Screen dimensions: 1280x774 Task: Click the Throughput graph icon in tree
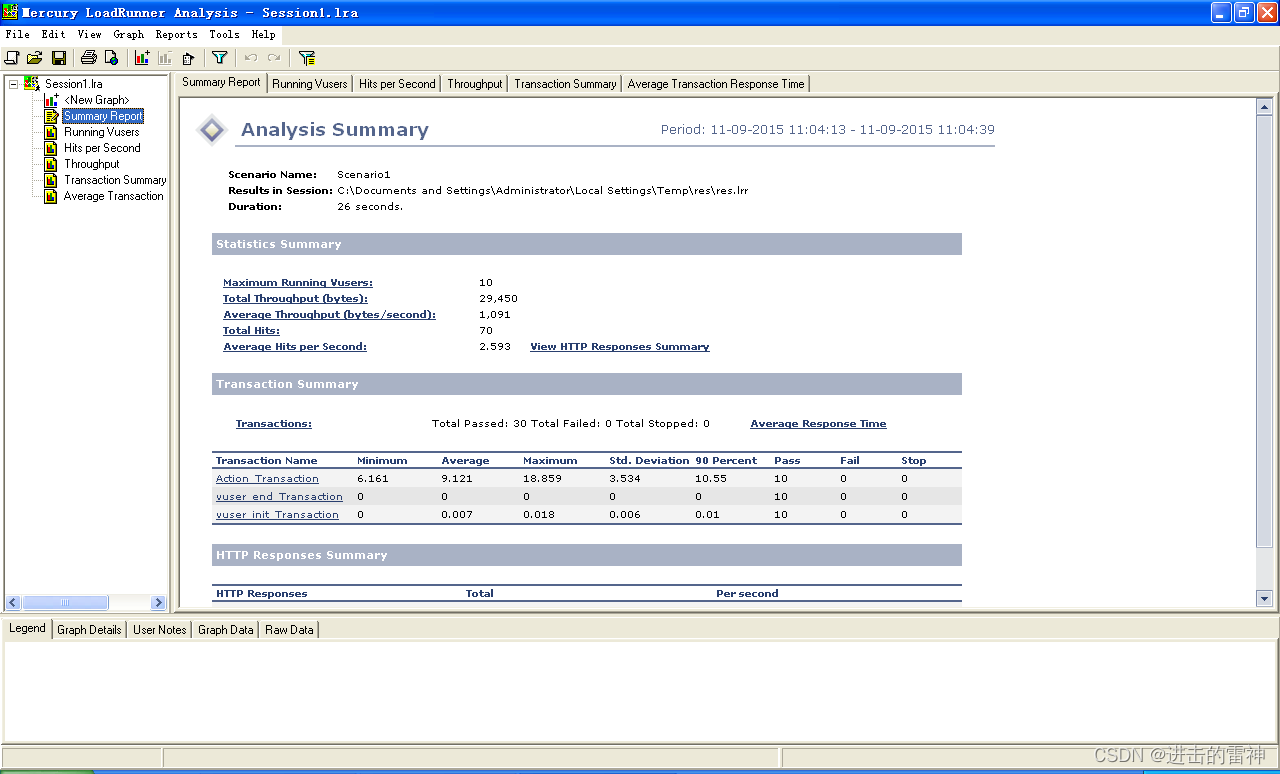(x=51, y=164)
